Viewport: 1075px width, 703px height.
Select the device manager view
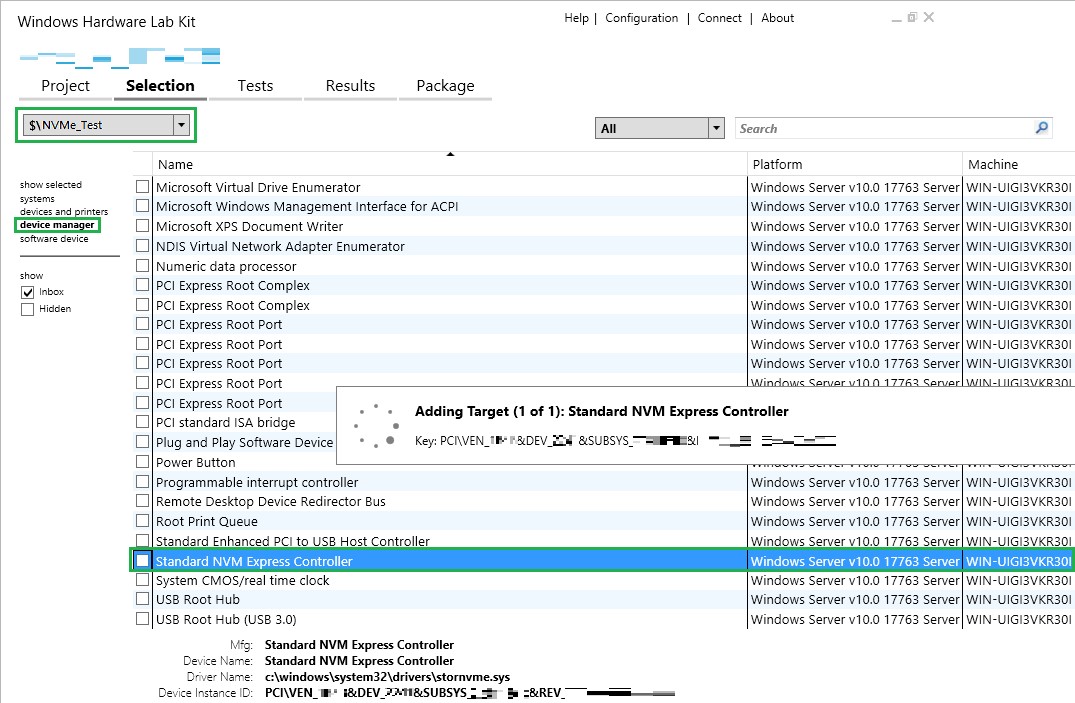coord(57,225)
